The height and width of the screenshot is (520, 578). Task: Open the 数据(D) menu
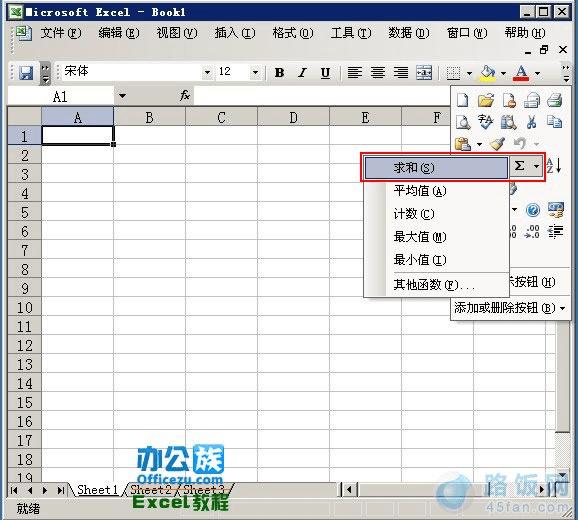409,33
